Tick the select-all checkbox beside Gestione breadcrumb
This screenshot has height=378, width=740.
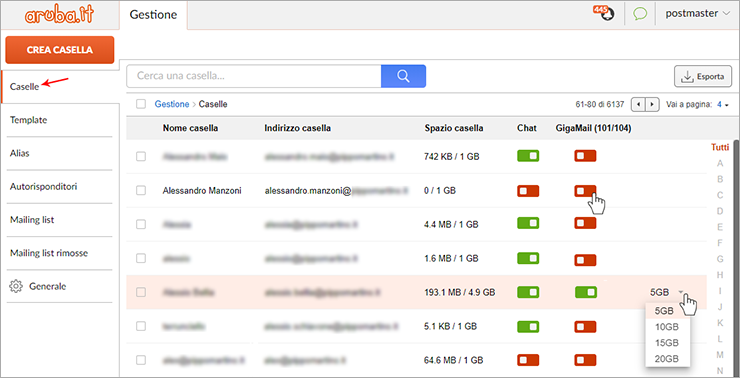point(141,104)
